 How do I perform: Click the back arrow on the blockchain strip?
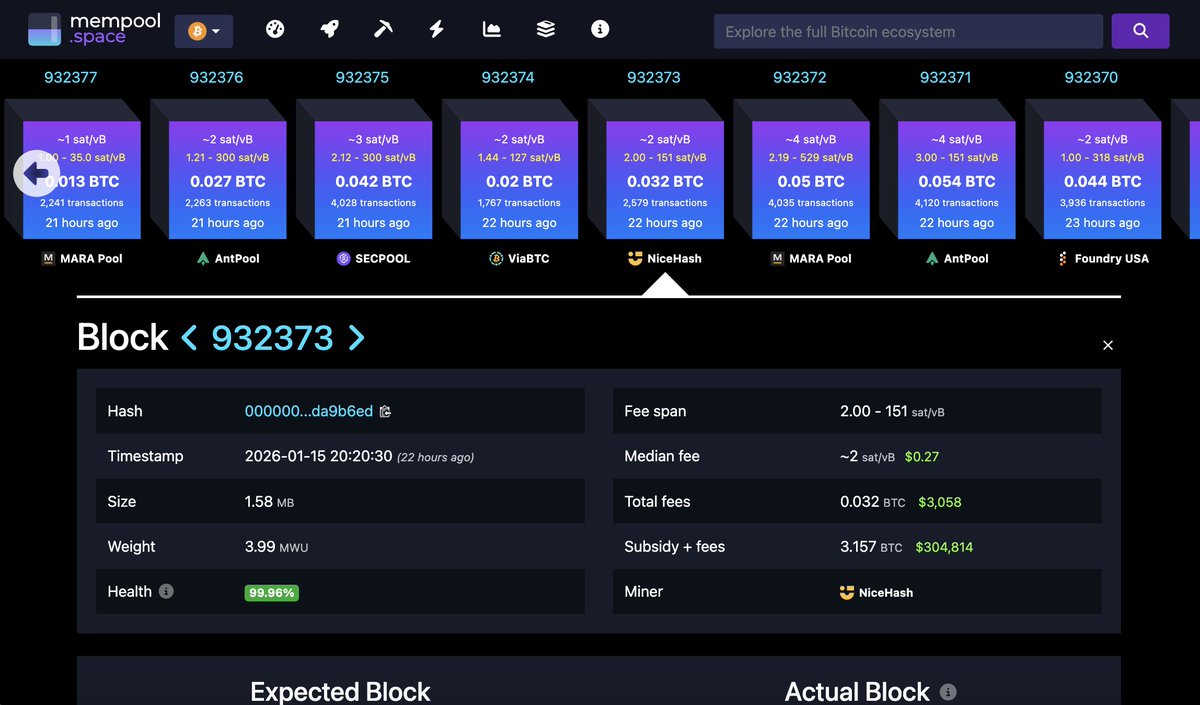[36, 174]
